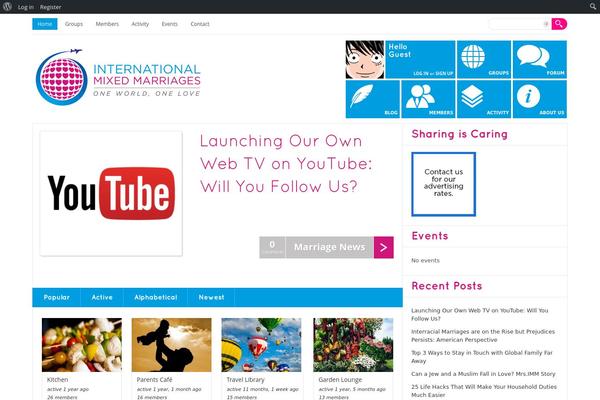Click the Marriage News category button
Screen dimensions: 600x400
point(329,247)
